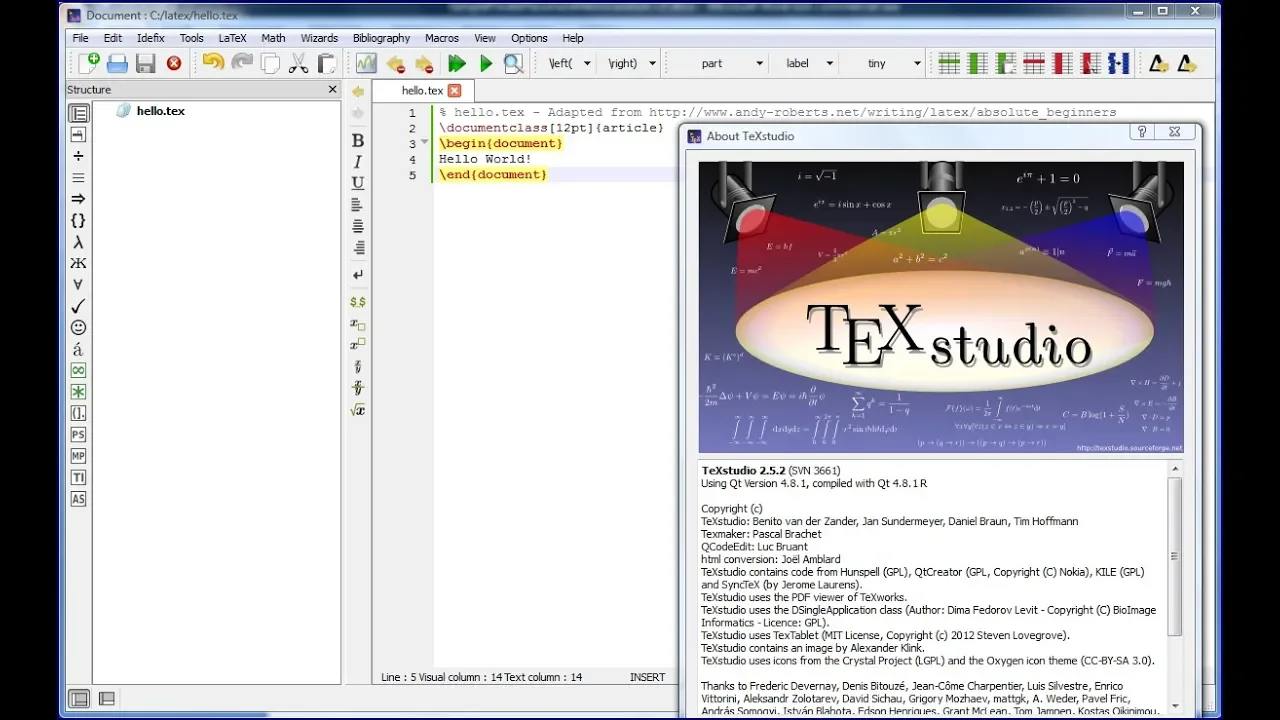Open the 'label' reference dropdown

click(830, 63)
